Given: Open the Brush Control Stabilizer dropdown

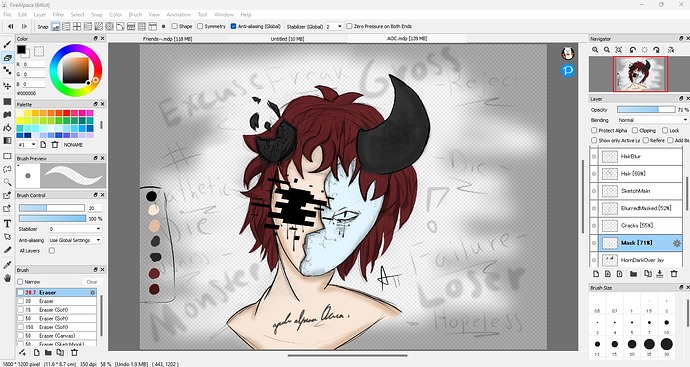Looking at the screenshot, I should [74, 229].
